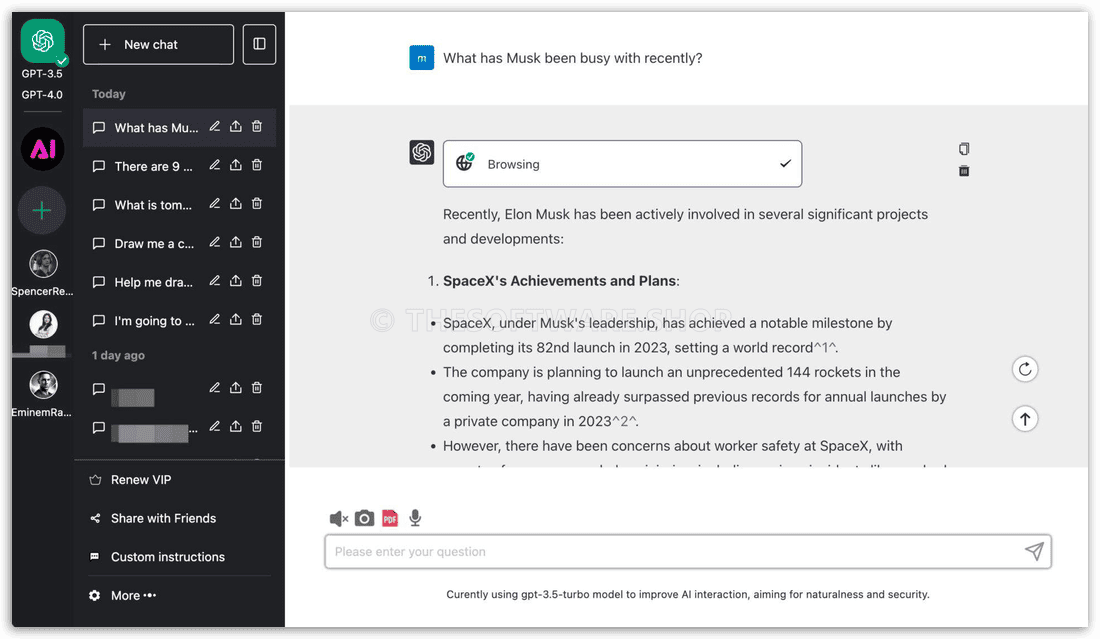This screenshot has height=639, width=1100.
Task: Delete the assistant response message
Action: 964,171
